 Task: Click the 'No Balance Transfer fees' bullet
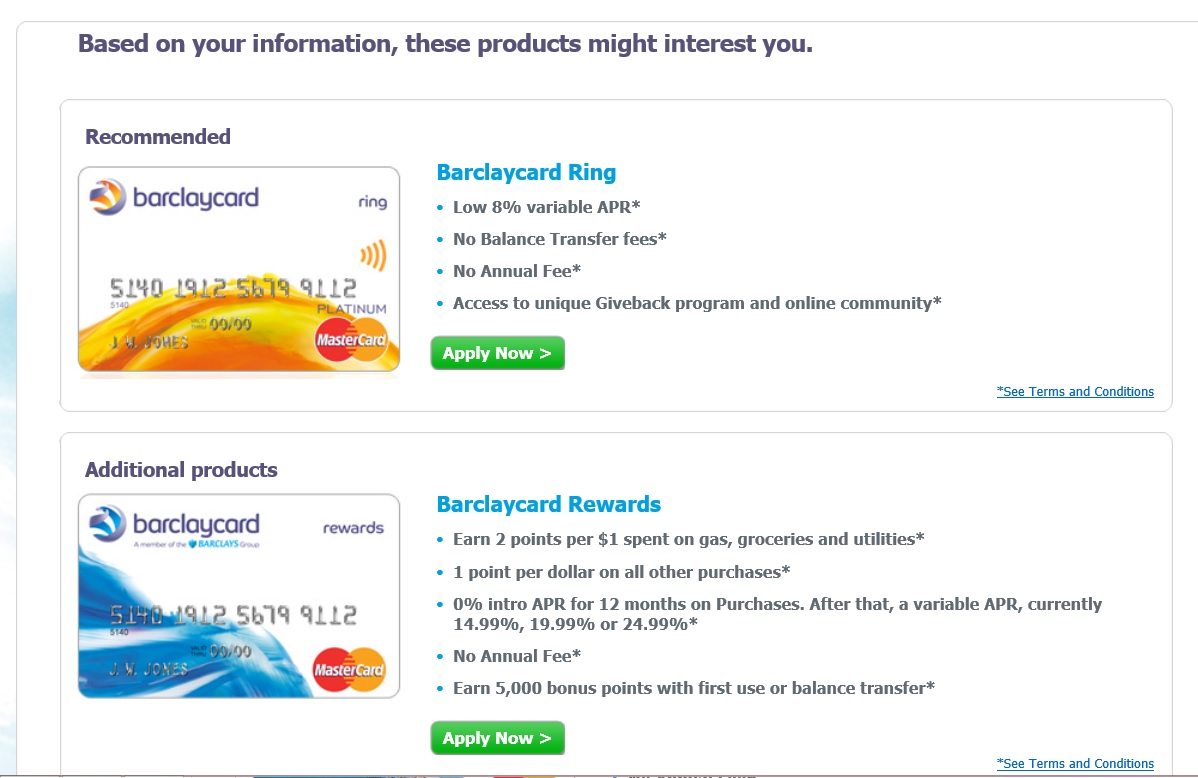tap(559, 239)
